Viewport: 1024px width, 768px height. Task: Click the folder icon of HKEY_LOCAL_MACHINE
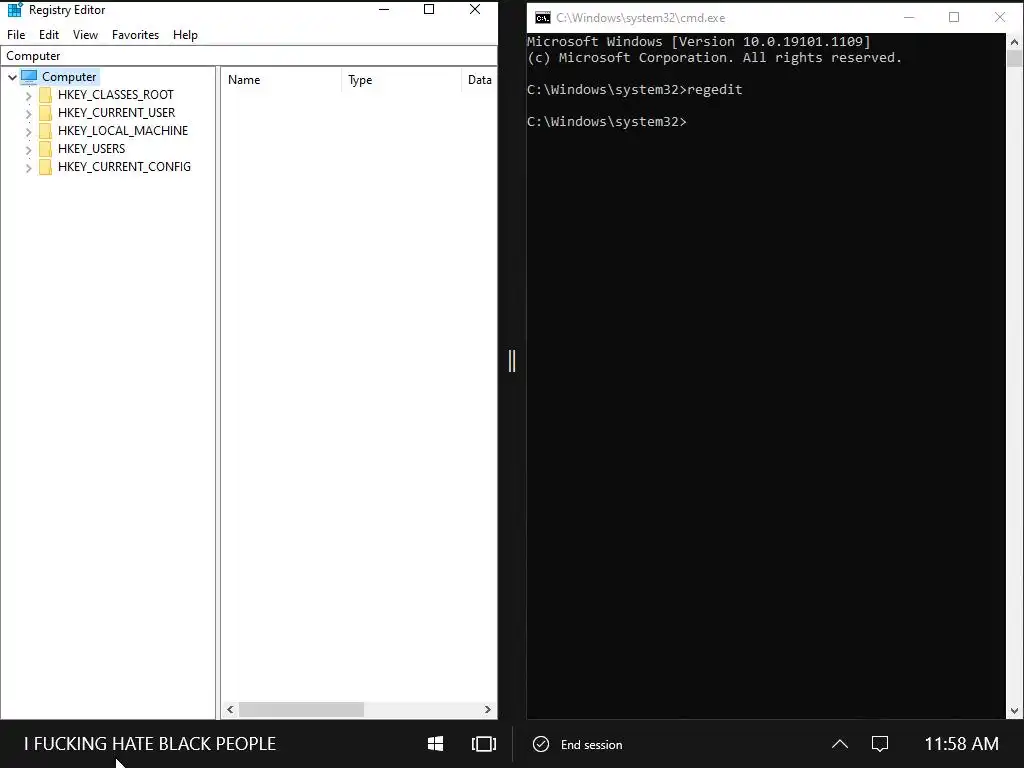click(45, 131)
